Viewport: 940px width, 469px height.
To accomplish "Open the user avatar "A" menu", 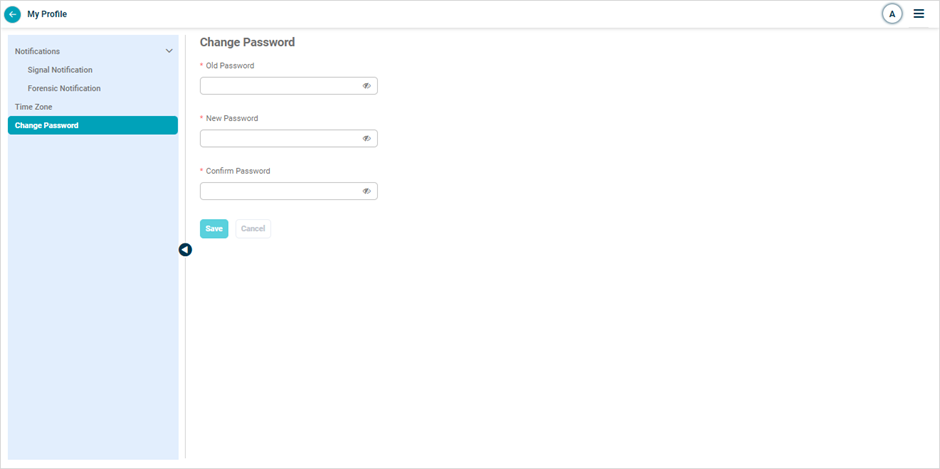I will (892, 14).
